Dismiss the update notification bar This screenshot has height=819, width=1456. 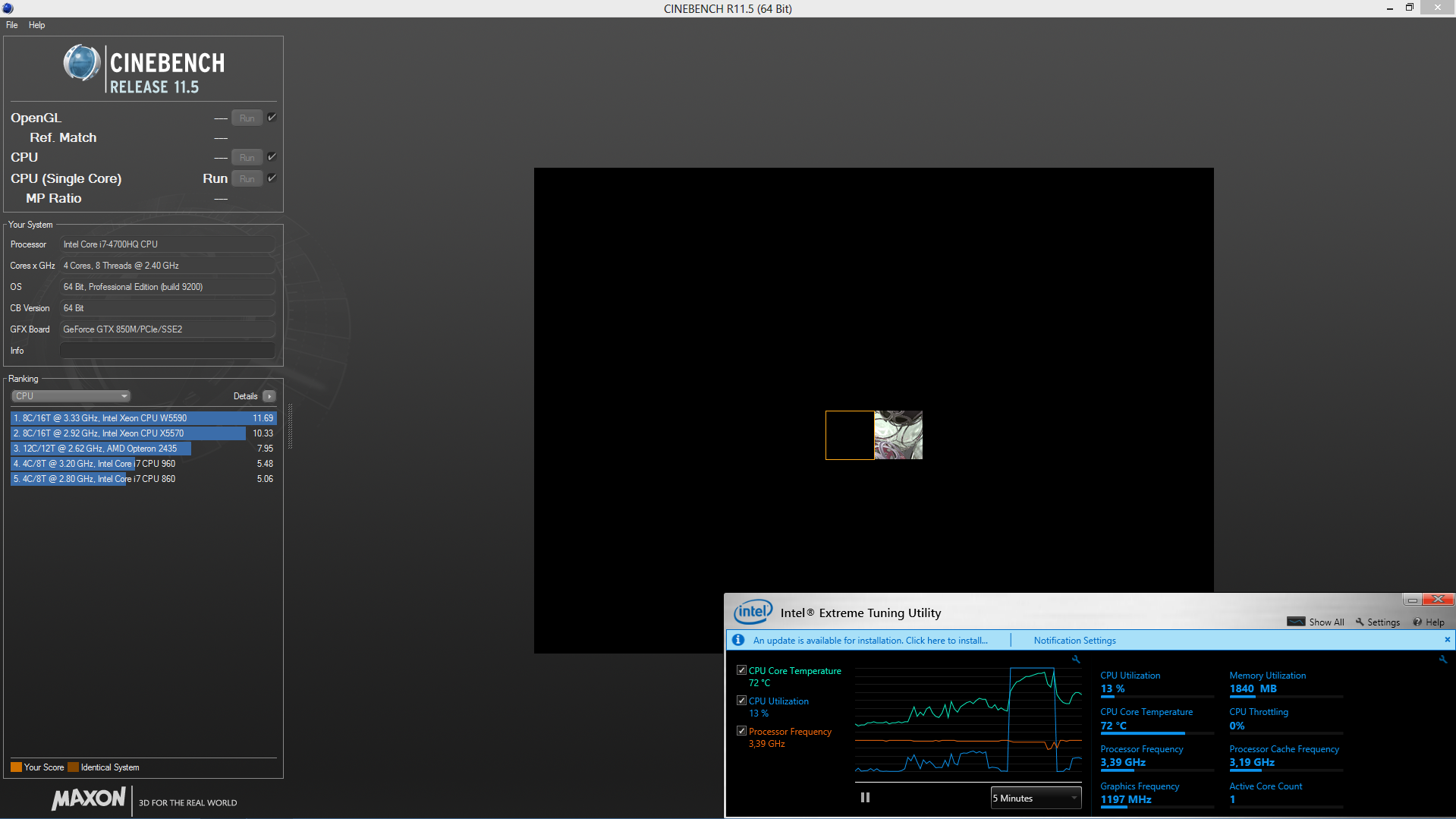1448,640
